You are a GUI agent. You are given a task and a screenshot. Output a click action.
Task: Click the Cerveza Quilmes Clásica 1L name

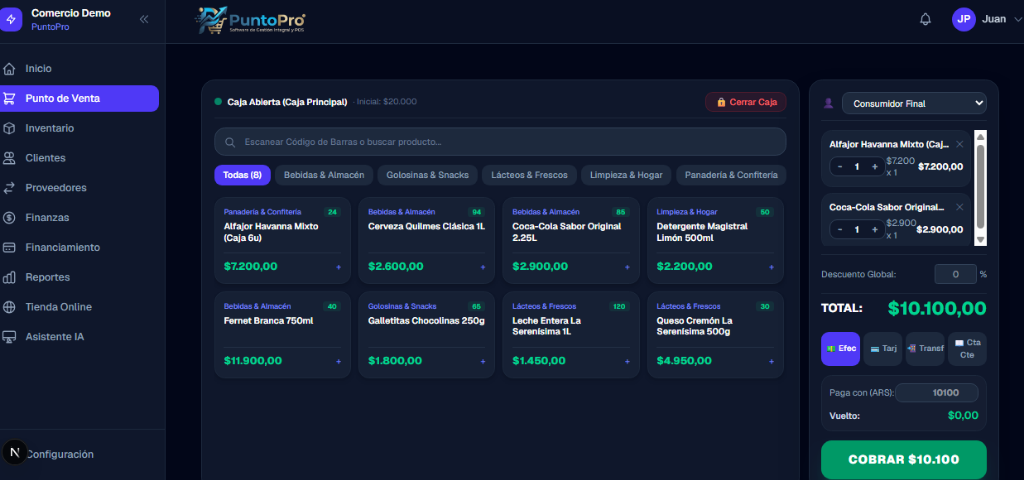(x=426, y=227)
